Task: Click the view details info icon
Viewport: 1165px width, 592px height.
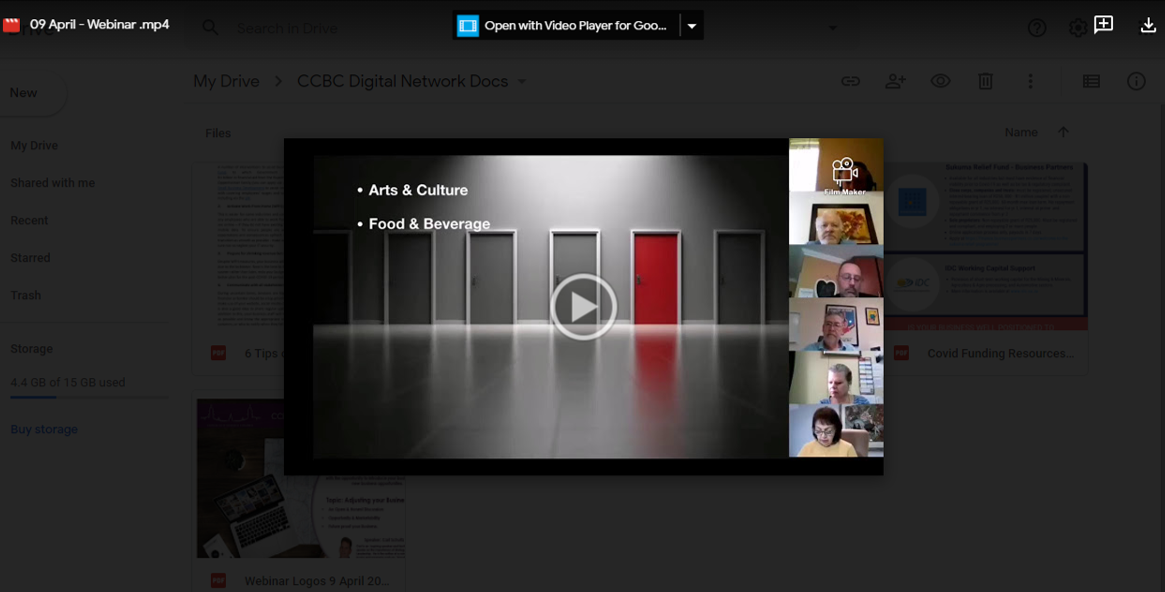Action: point(1136,82)
